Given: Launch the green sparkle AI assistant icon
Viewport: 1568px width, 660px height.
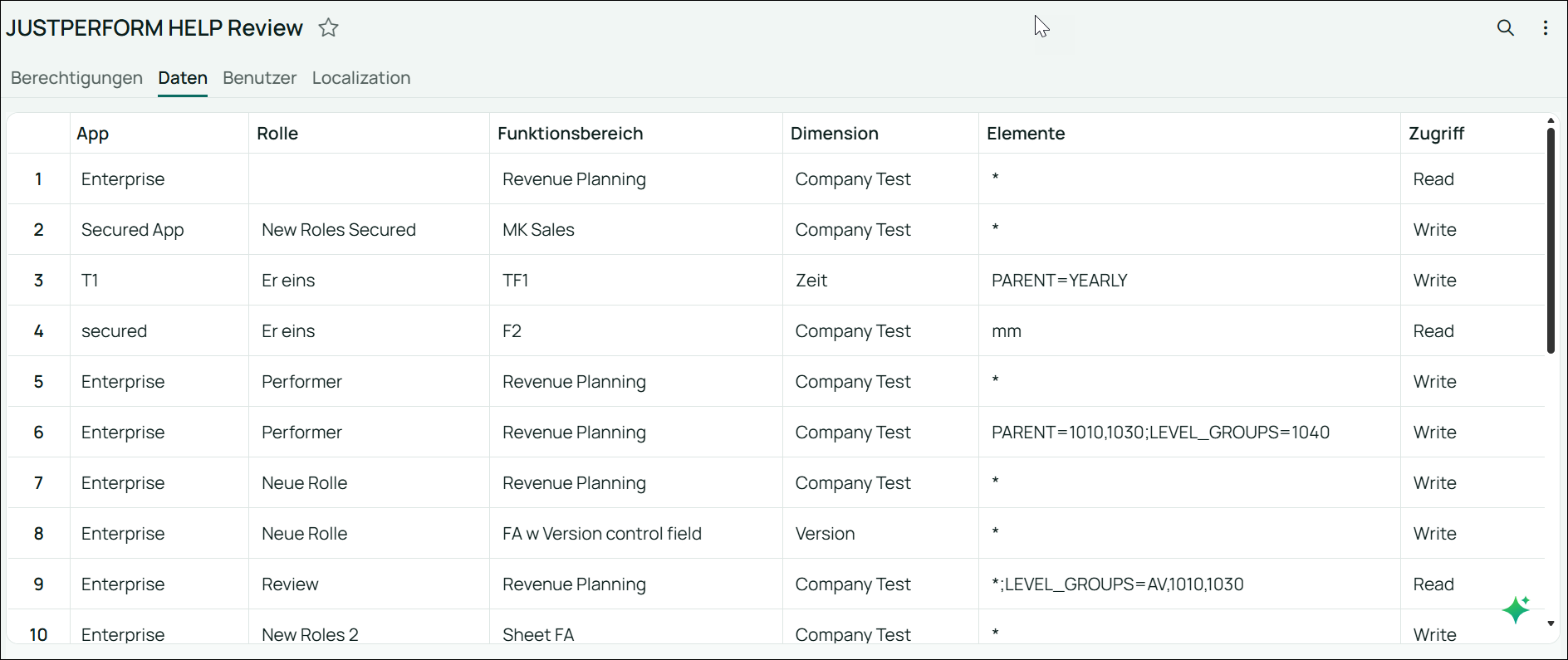Looking at the screenshot, I should pos(1517,609).
